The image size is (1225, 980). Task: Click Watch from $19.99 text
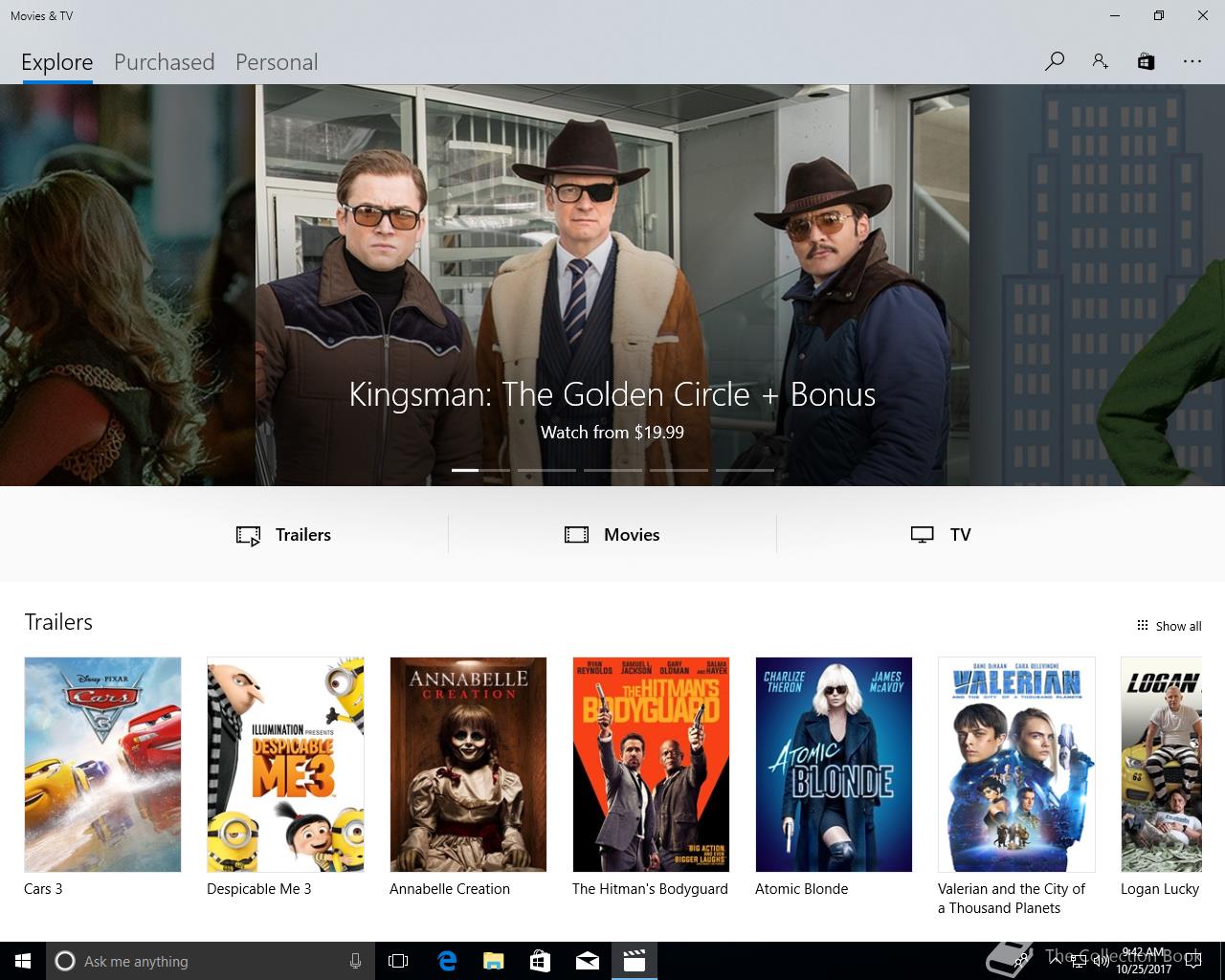click(x=612, y=433)
